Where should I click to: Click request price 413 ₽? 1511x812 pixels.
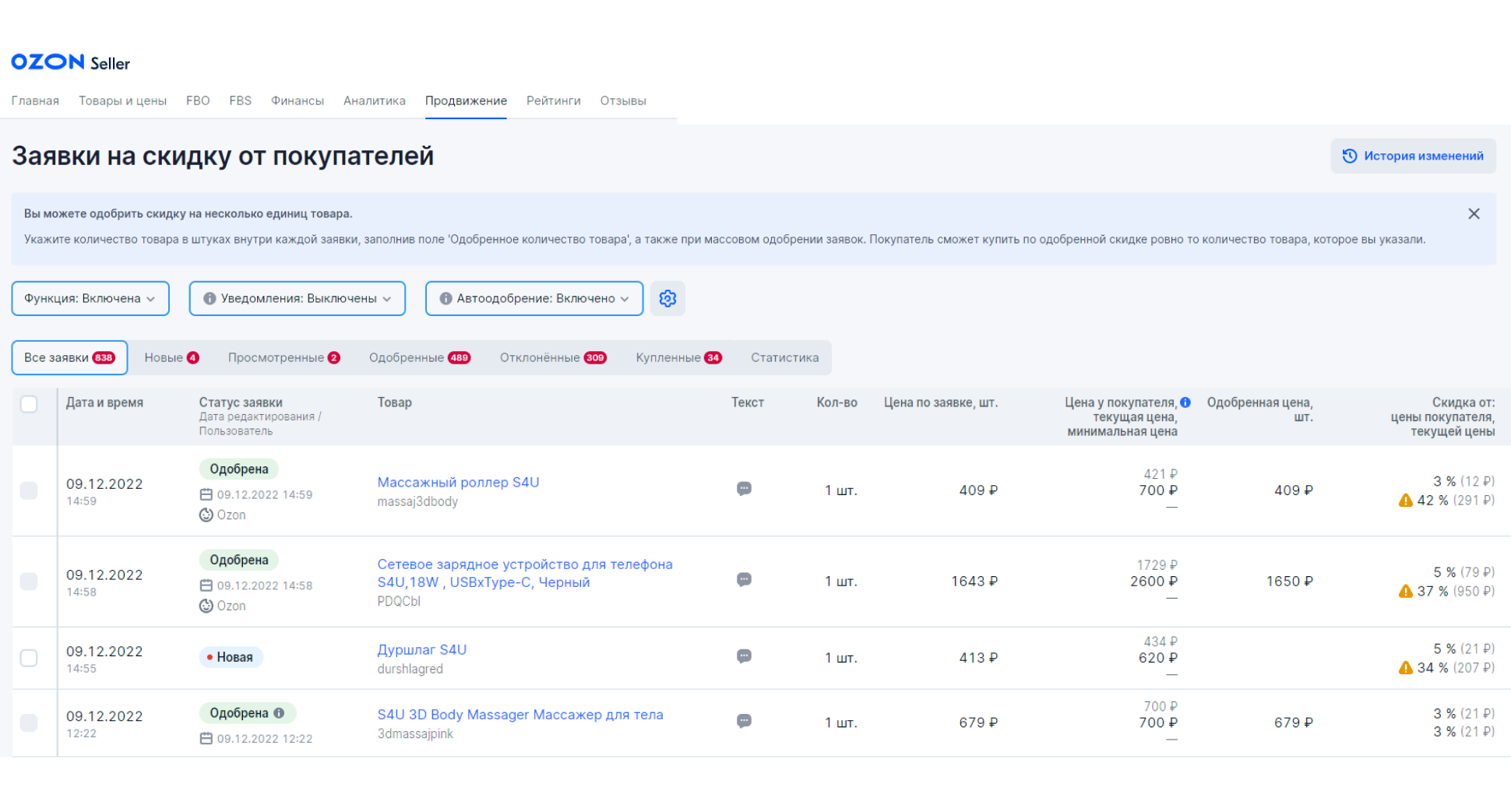point(978,658)
